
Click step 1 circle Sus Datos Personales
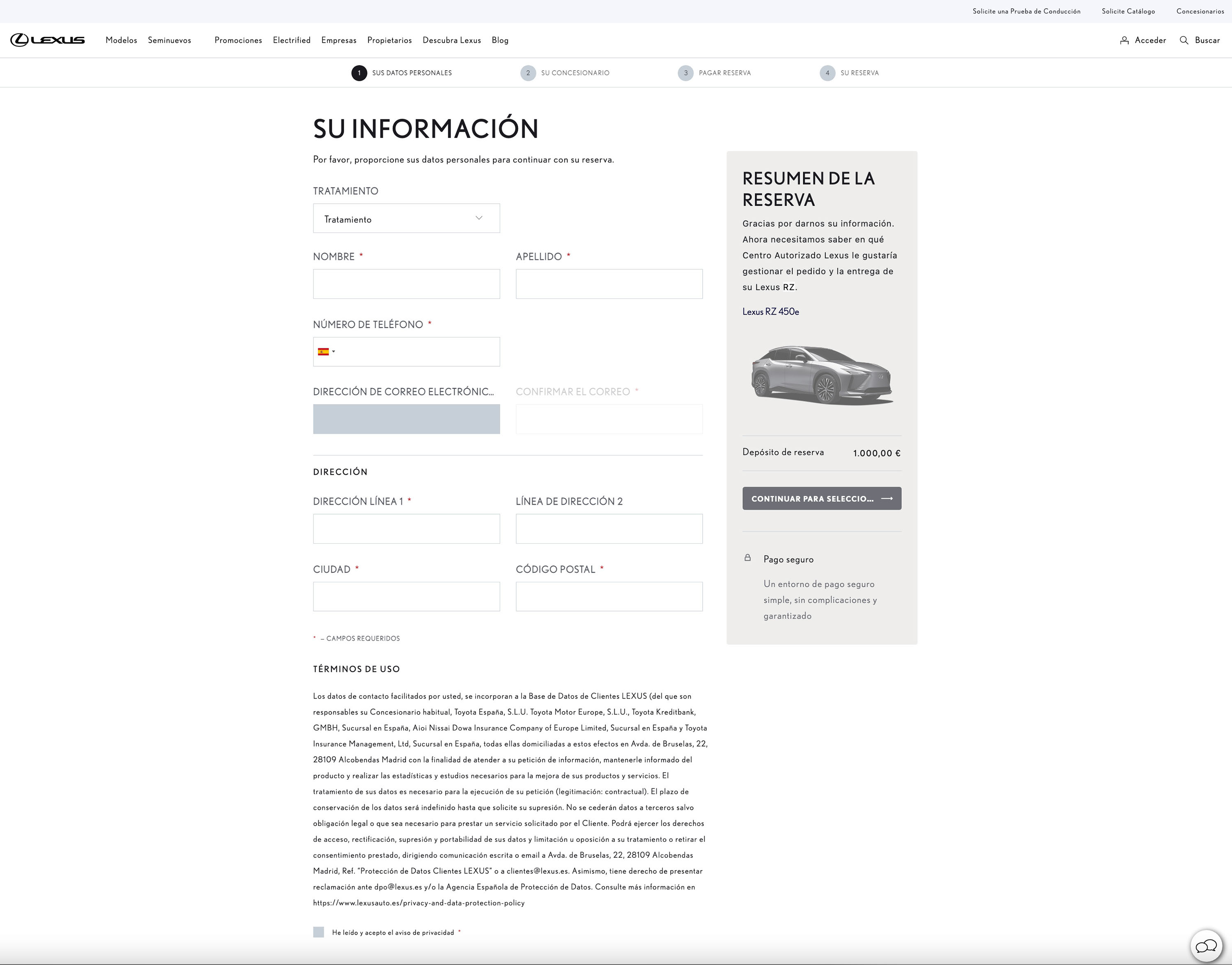359,73
